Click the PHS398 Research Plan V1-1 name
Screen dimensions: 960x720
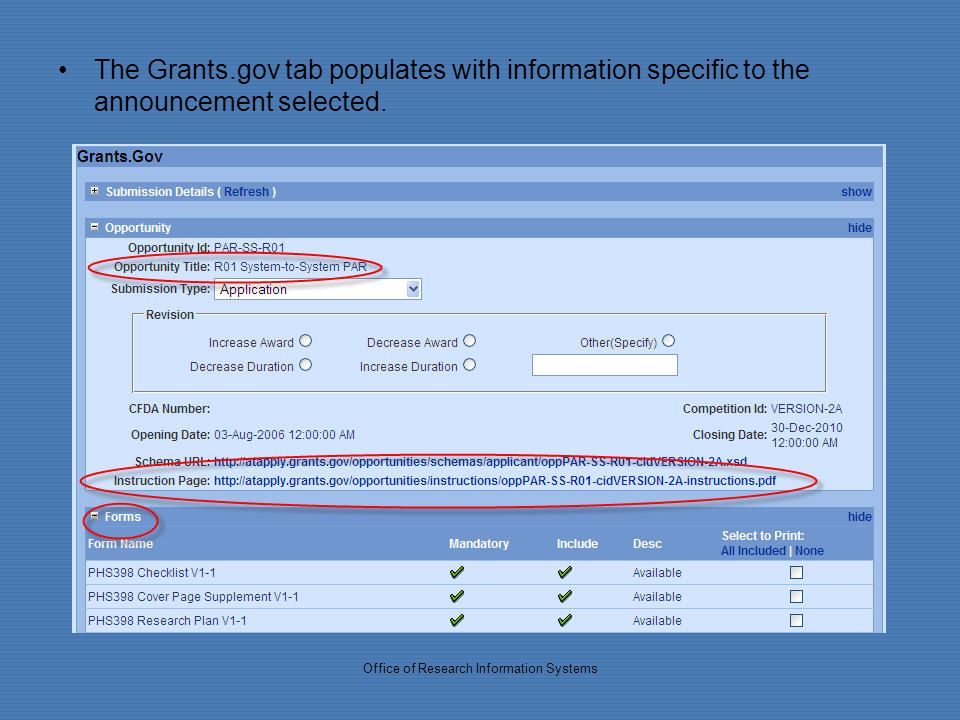point(167,620)
